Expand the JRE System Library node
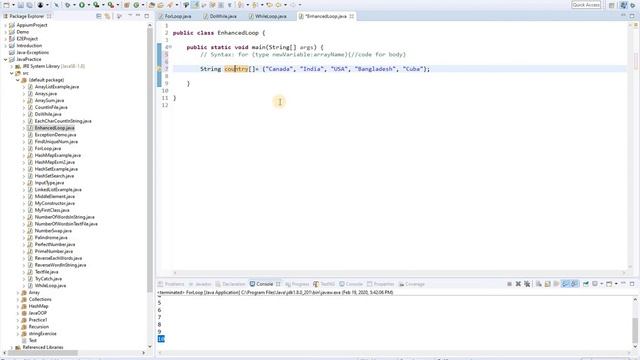The width and height of the screenshot is (640, 360). pyautogui.click(x=12, y=66)
